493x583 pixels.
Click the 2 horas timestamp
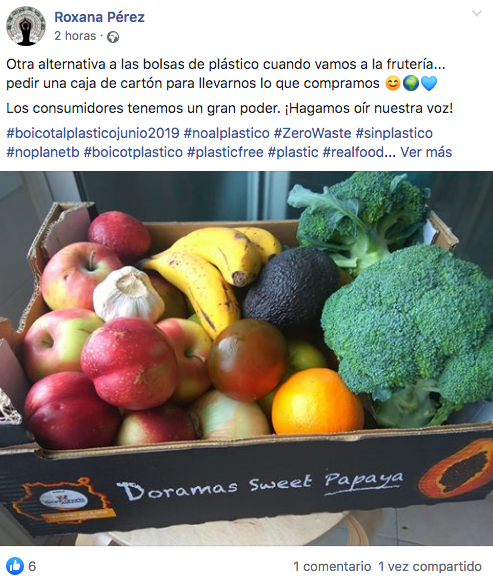[x=75, y=36]
